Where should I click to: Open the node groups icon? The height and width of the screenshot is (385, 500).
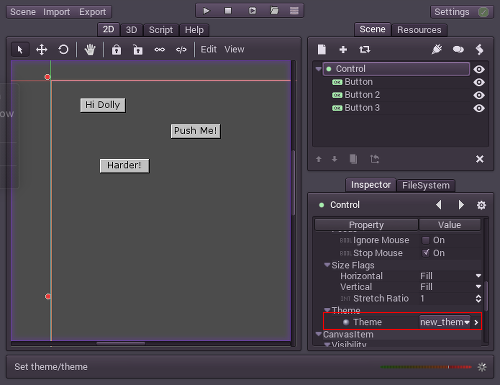pyautogui.click(x=458, y=50)
